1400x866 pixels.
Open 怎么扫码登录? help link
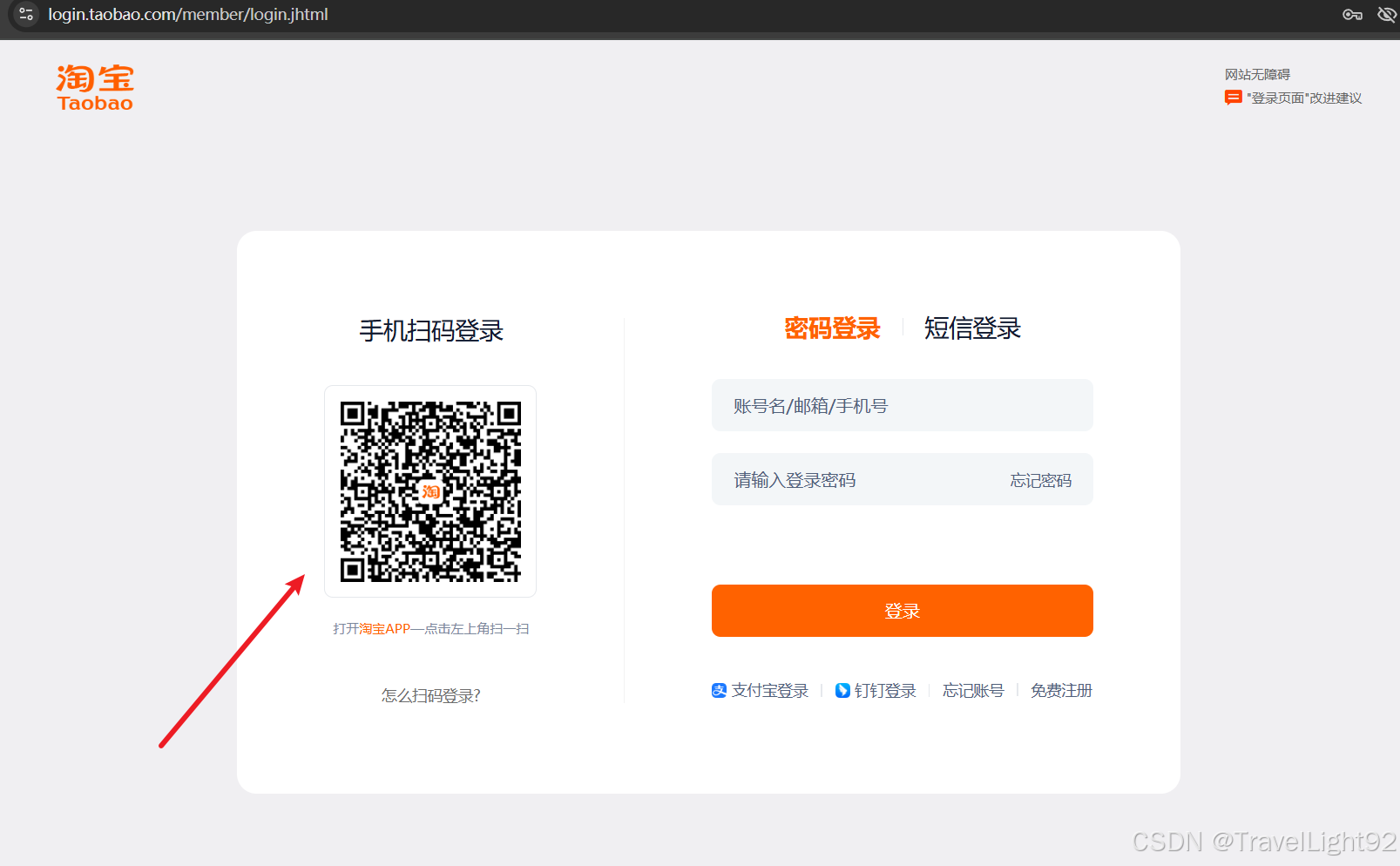tap(430, 695)
